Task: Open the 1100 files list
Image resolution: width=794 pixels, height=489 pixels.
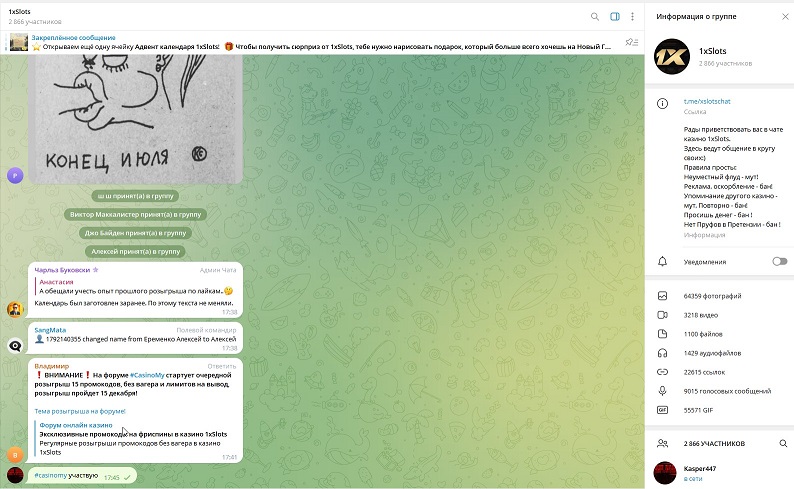Action: click(x=703, y=334)
